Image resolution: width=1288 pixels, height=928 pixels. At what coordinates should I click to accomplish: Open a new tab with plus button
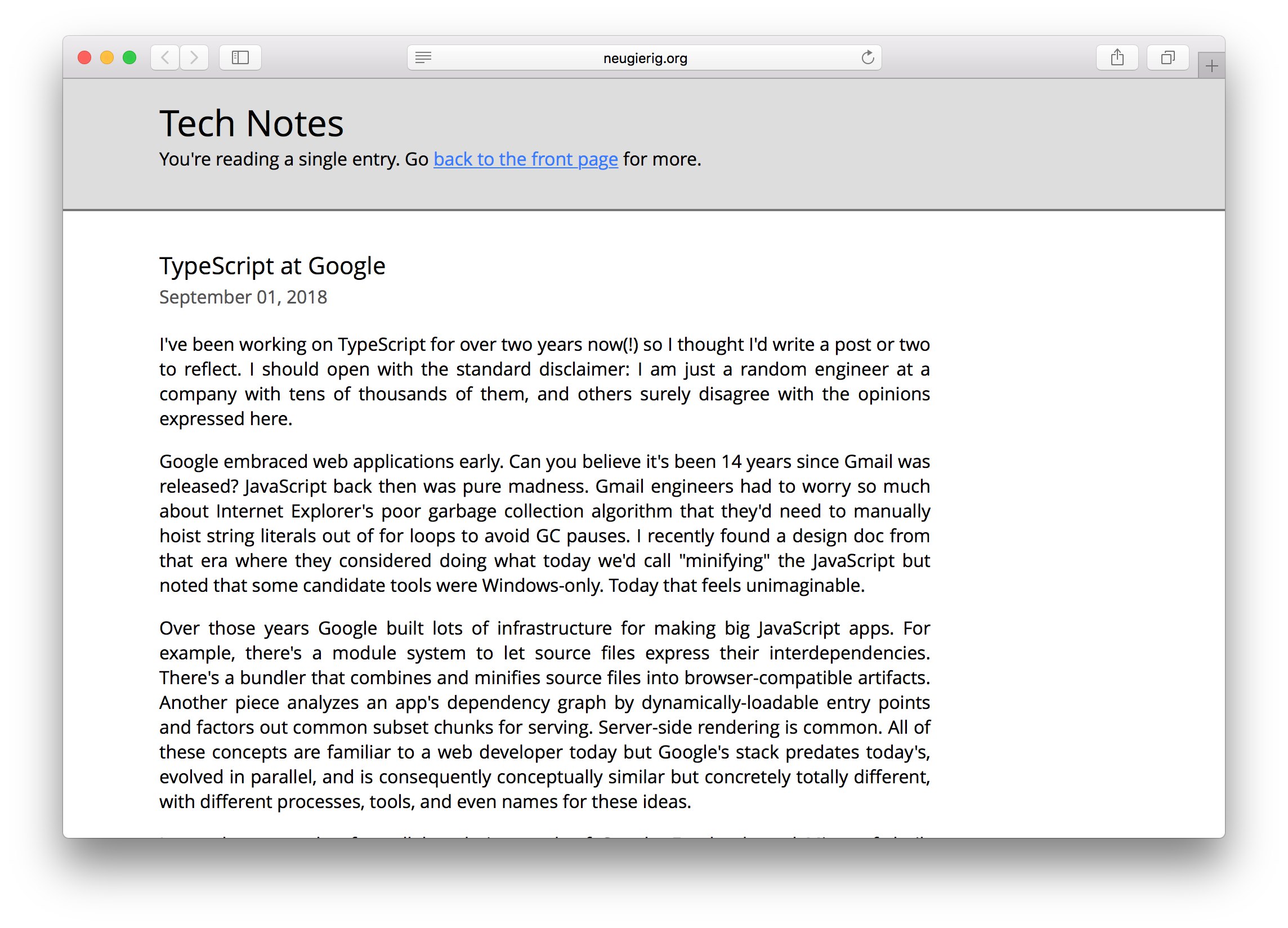tap(1211, 66)
